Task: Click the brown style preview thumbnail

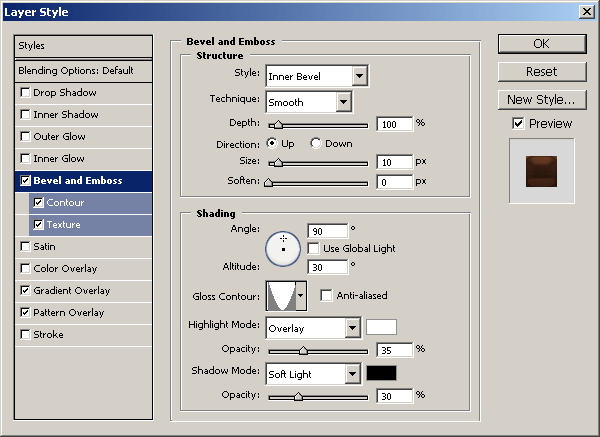Action: point(541,171)
